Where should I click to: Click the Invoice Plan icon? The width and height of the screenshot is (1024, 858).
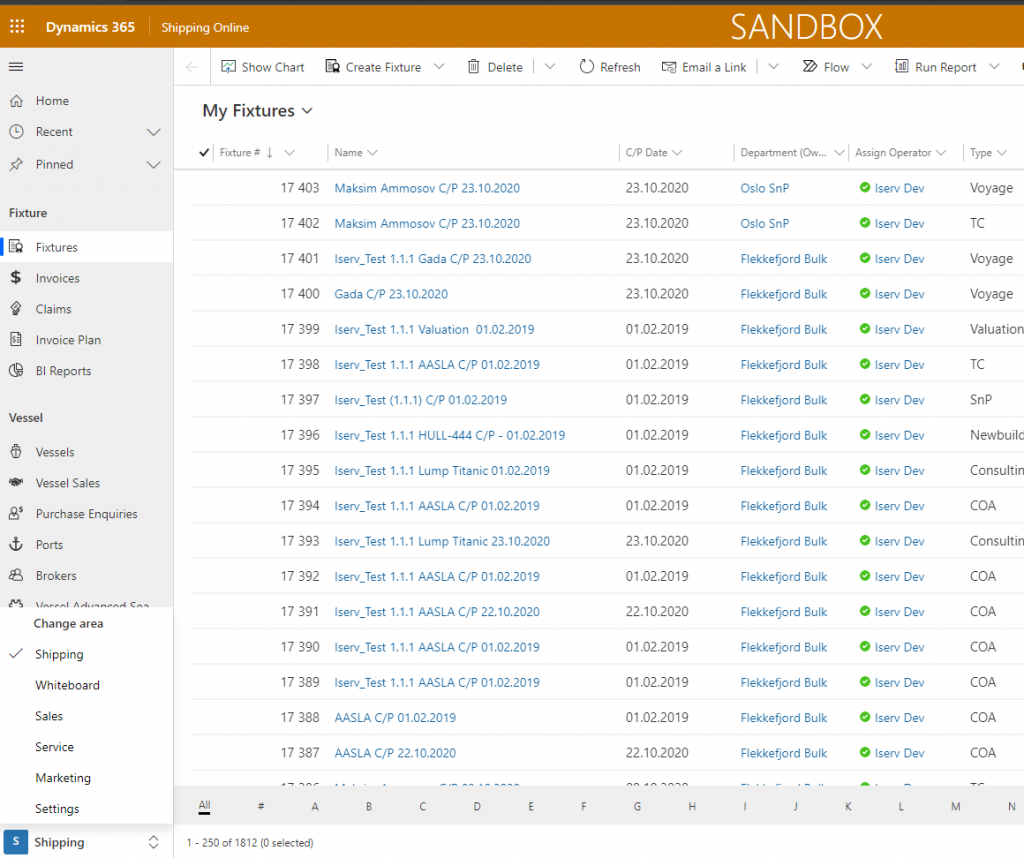click(16, 340)
